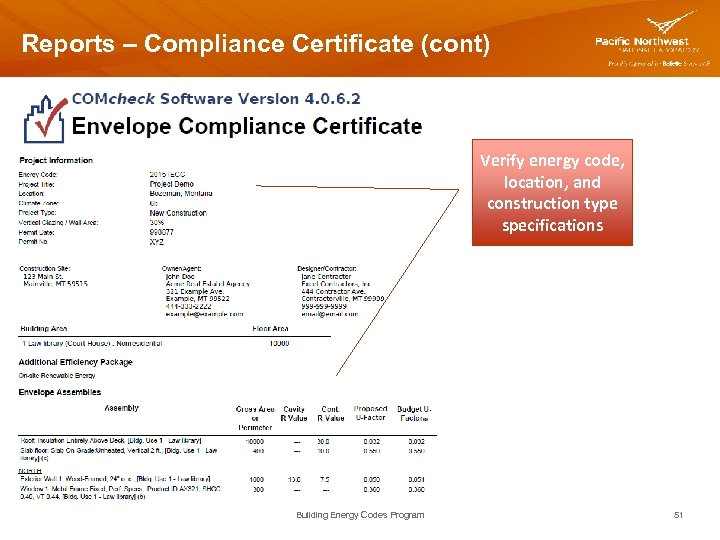Click the 'Envelope Compliance Certificate' heading
720x540 pixels.
pyautogui.click(x=247, y=126)
